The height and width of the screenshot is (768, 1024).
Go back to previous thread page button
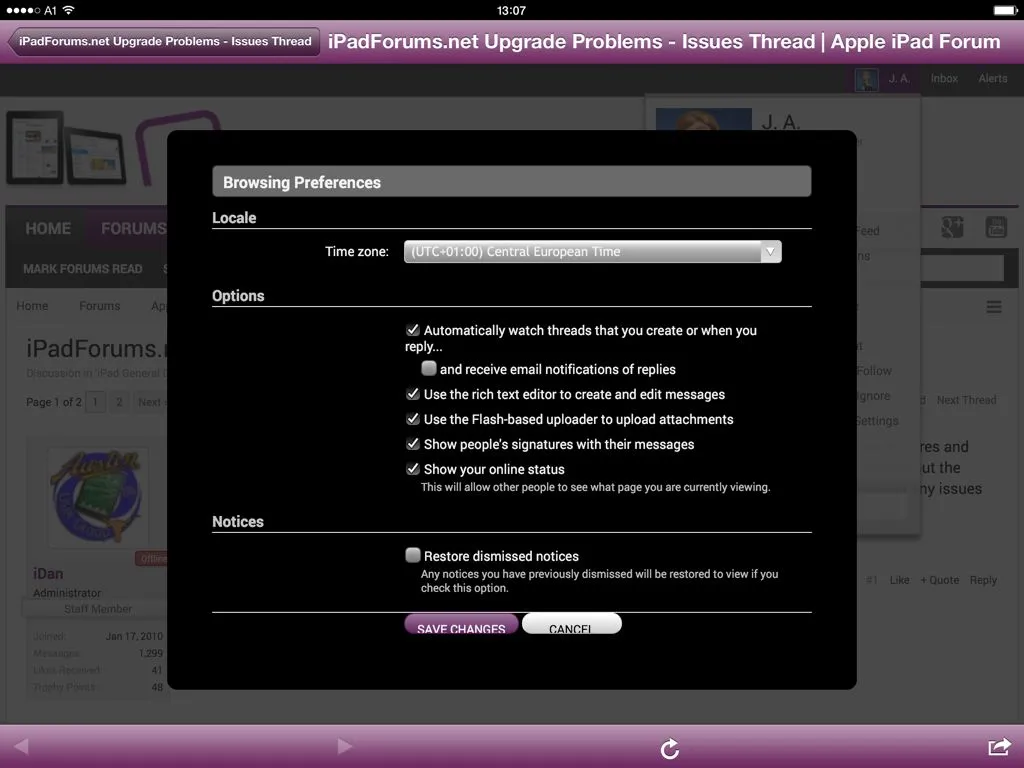(x=164, y=41)
